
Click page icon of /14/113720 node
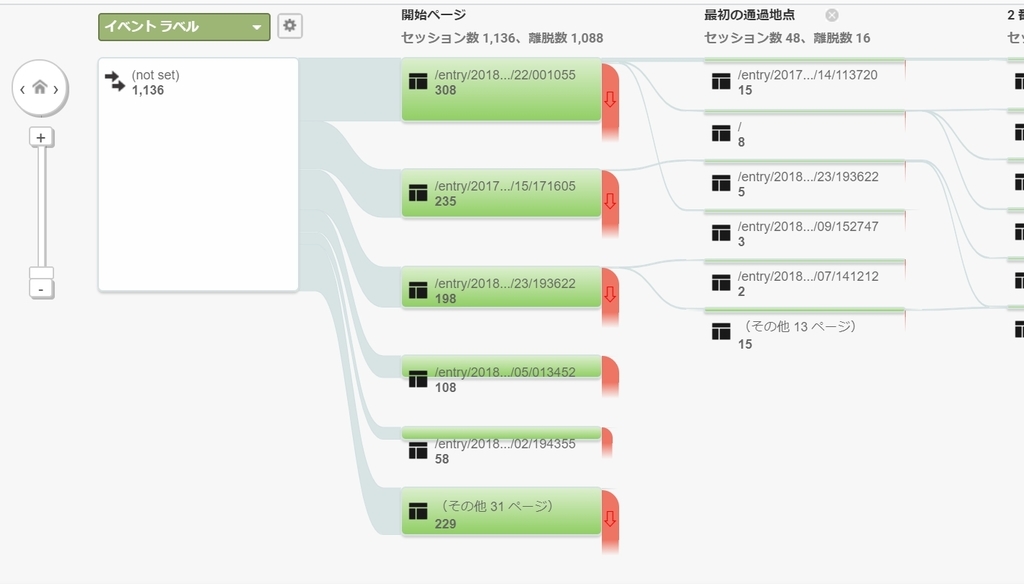721,82
